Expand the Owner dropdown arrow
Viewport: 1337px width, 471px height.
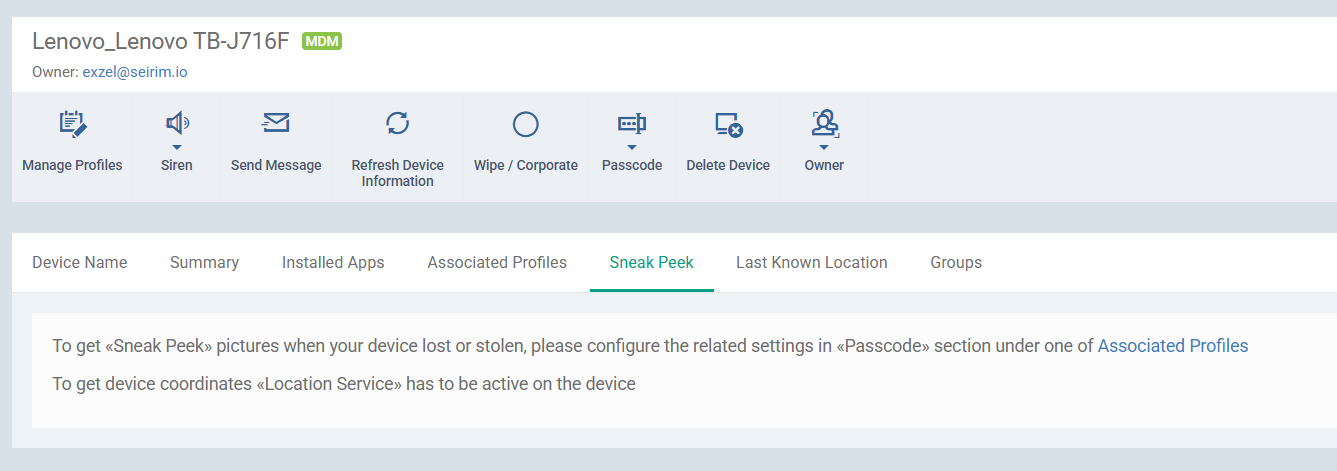coord(824,148)
